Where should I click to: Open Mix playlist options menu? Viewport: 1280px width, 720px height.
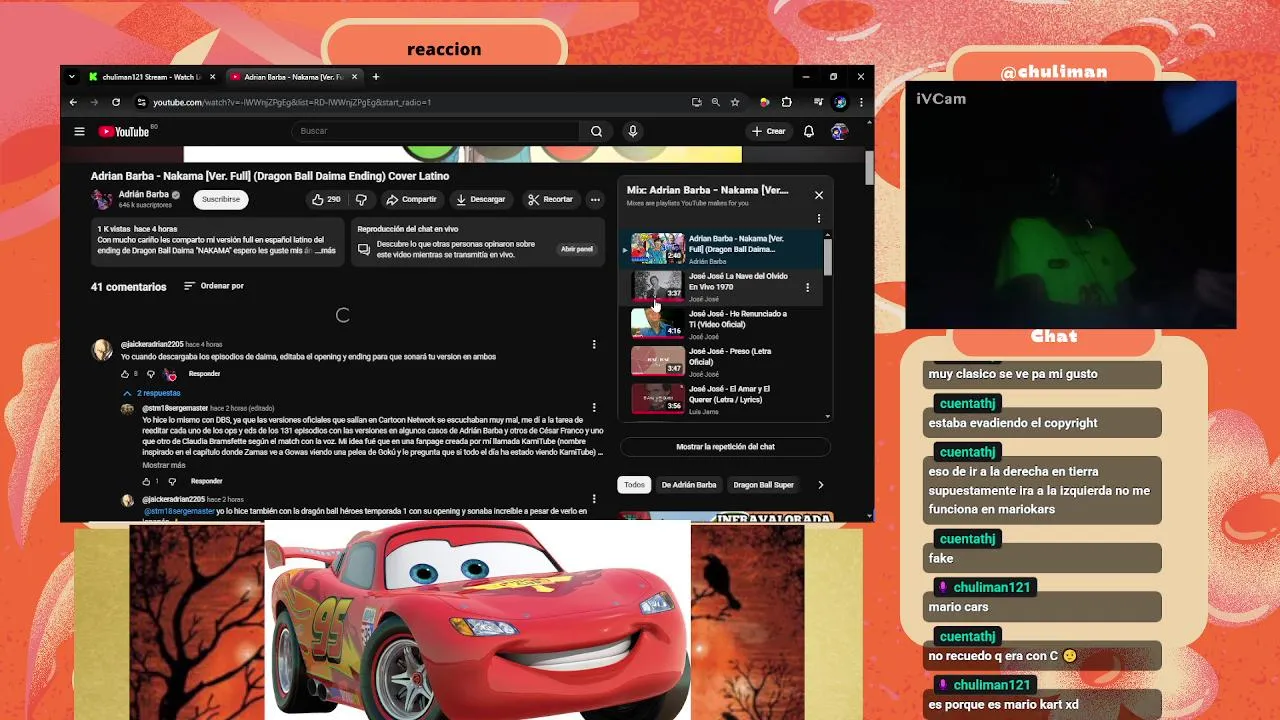point(819,218)
